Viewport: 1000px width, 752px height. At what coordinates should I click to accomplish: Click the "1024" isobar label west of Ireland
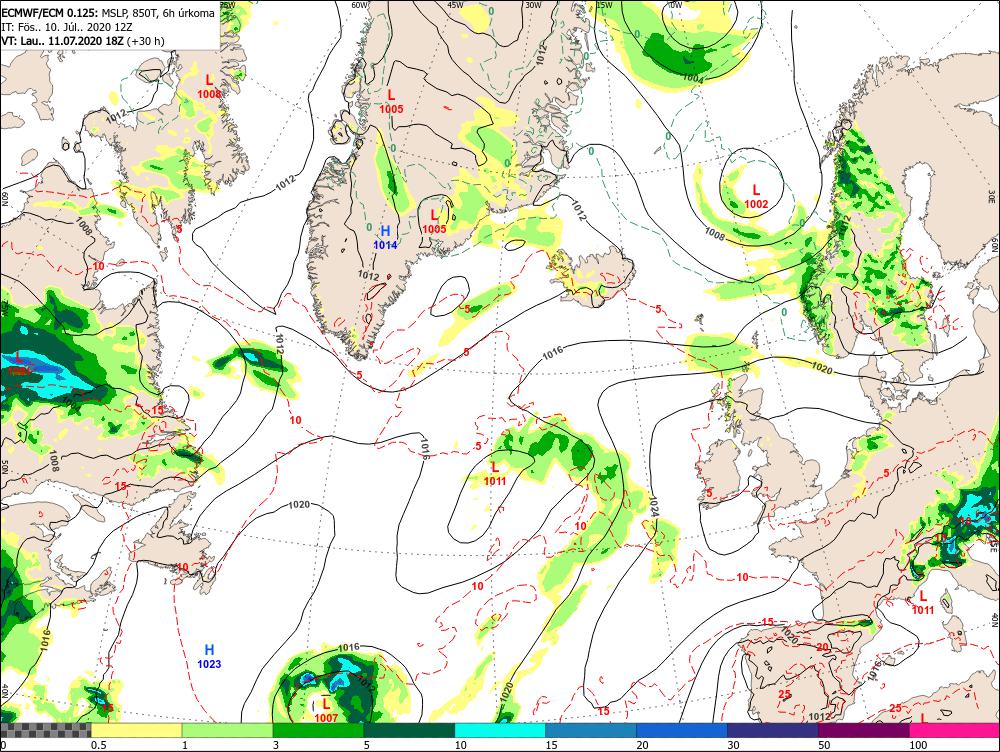click(x=653, y=506)
